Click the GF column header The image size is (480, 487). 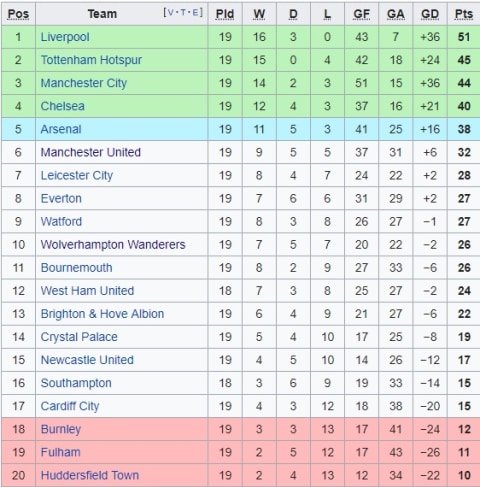pyautogui.click(x=362, y=14)
